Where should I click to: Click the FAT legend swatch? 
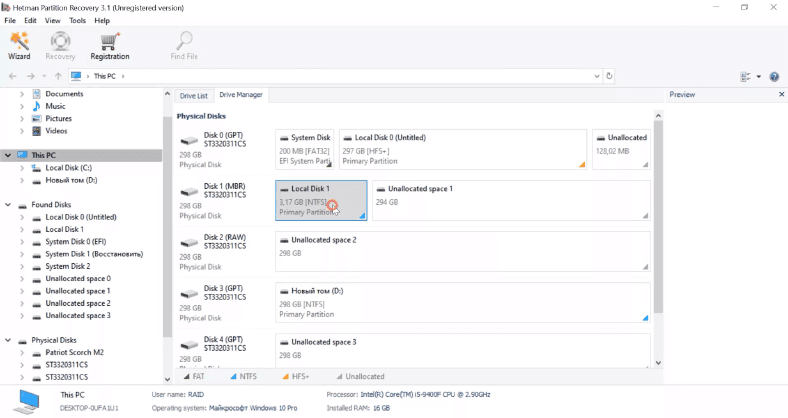point(186,376)
